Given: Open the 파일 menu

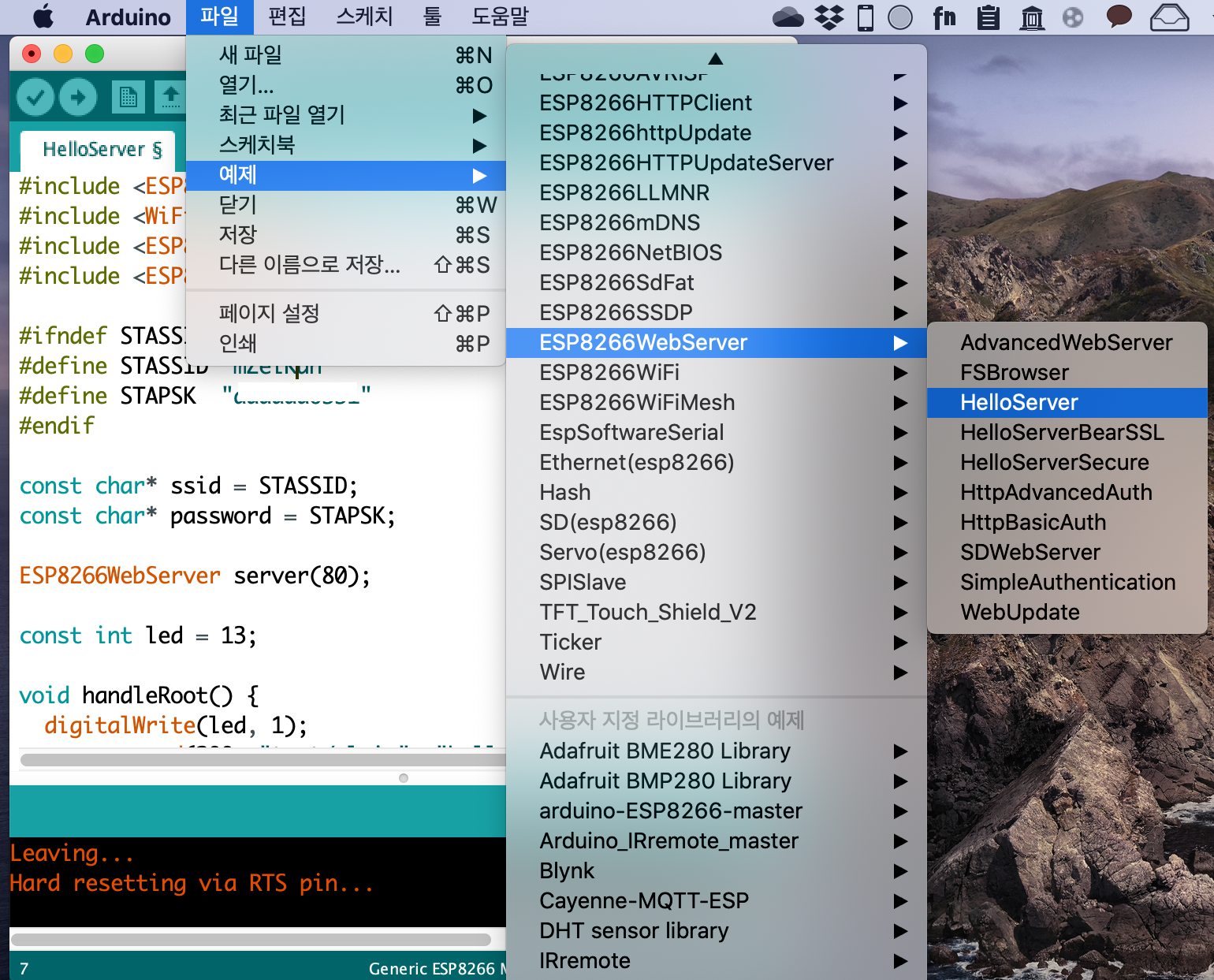Looking at the screenshot, I should [x=219, y=17].
